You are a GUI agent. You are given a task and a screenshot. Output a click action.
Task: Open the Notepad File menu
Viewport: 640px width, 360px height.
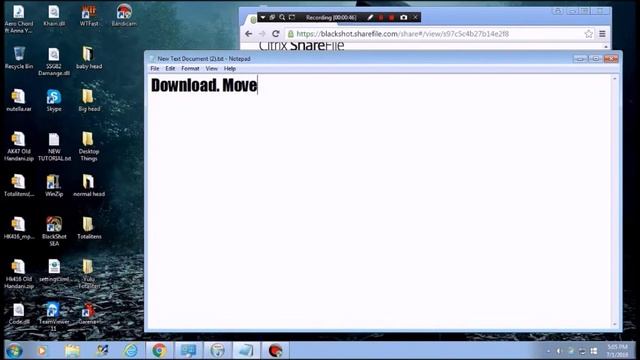click(155, 69)
